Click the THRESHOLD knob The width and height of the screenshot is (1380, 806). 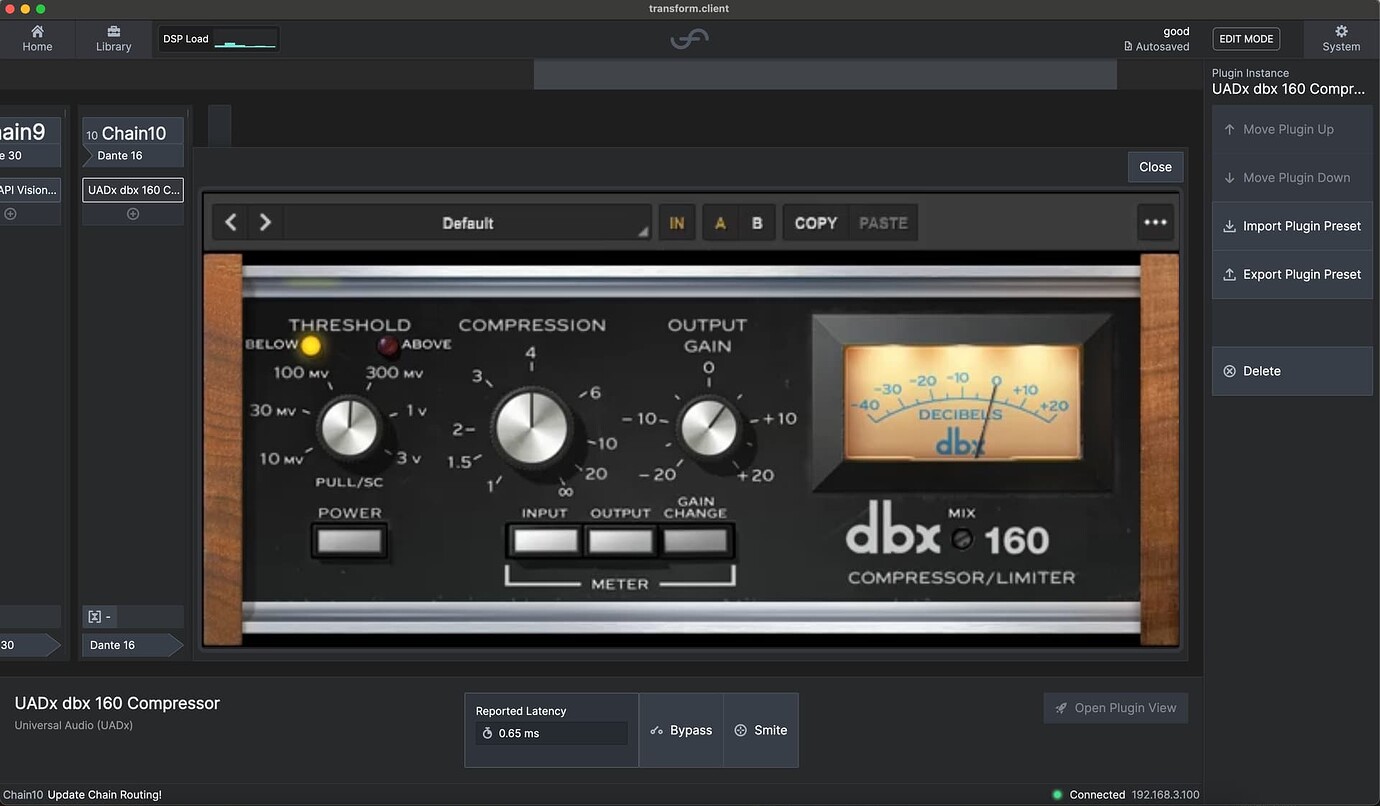350,427
